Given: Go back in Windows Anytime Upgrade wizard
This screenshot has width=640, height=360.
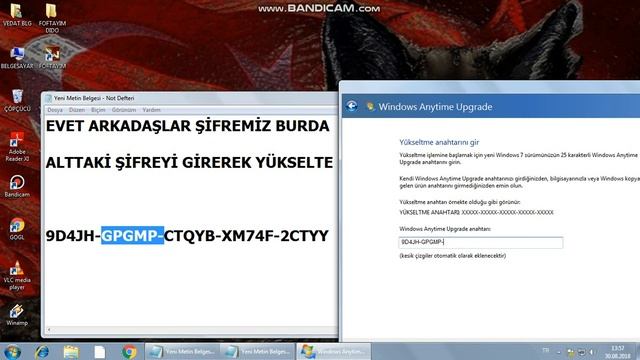Looking at the screenshot, I should point(351,107).
